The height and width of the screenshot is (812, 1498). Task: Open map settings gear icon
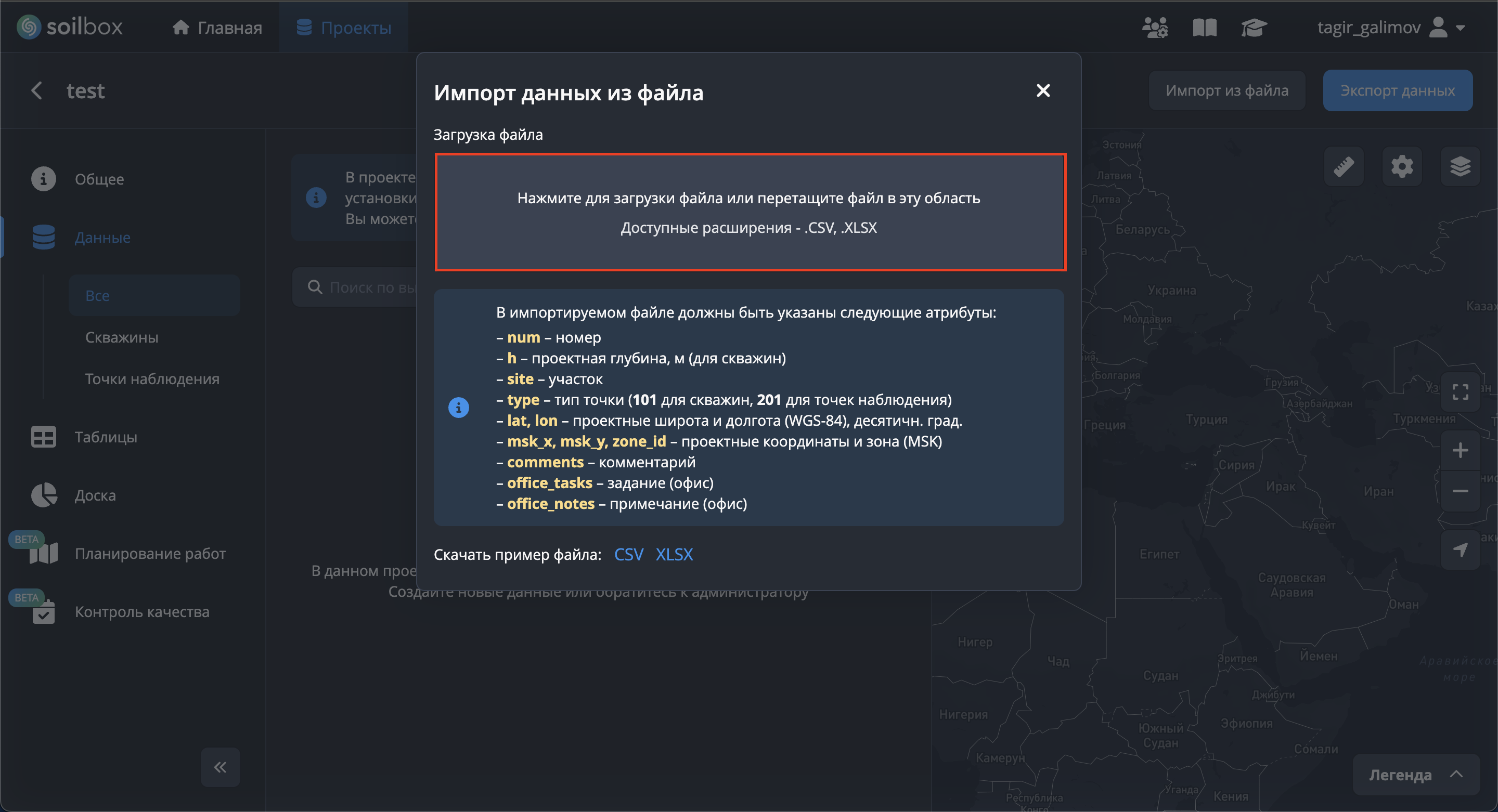1402,167
